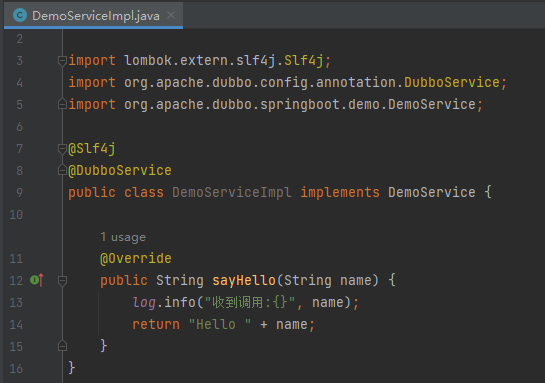
Task: Click the fold end marker at line 5
Action: point(62,104)
